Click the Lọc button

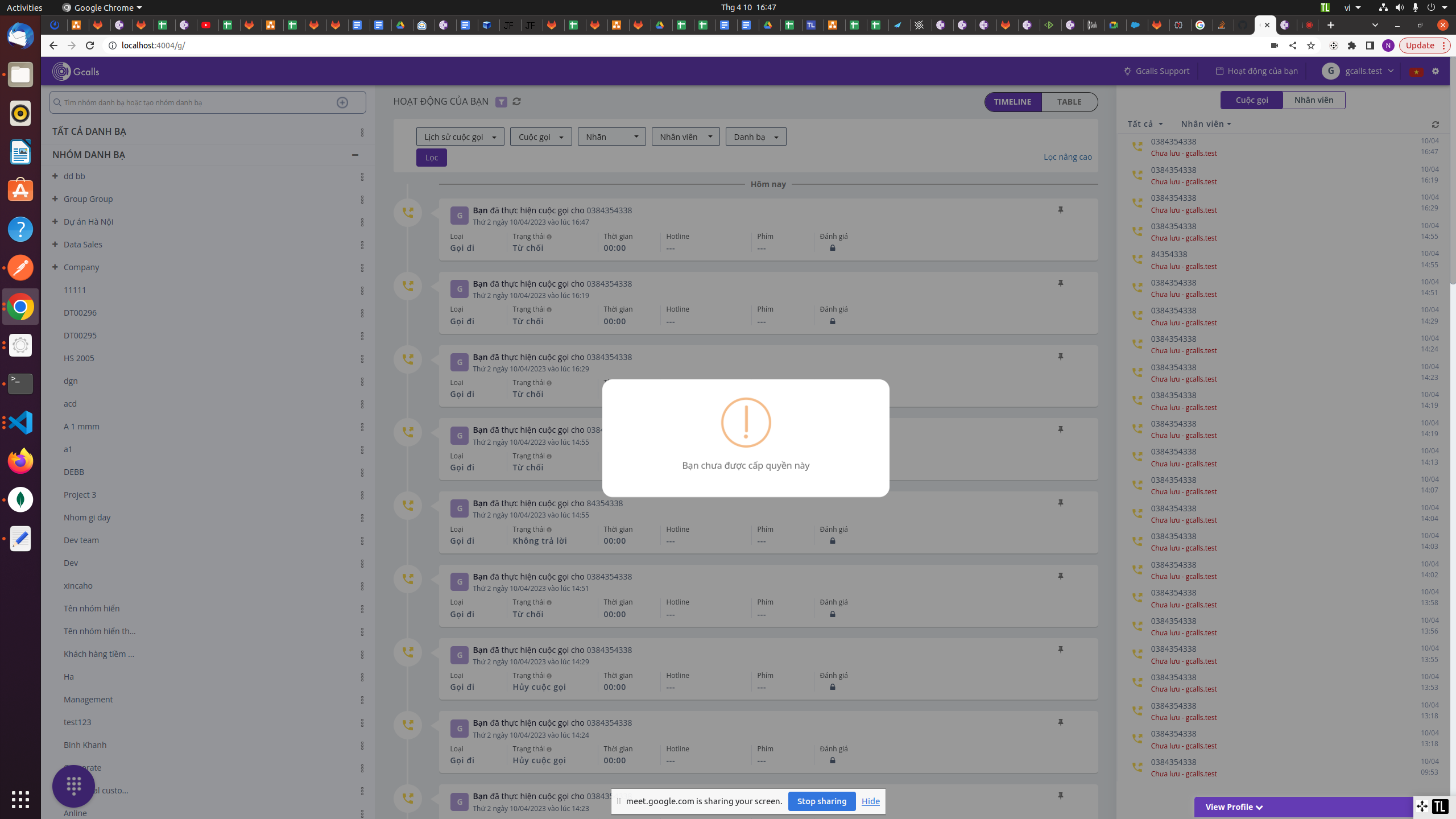431,158
